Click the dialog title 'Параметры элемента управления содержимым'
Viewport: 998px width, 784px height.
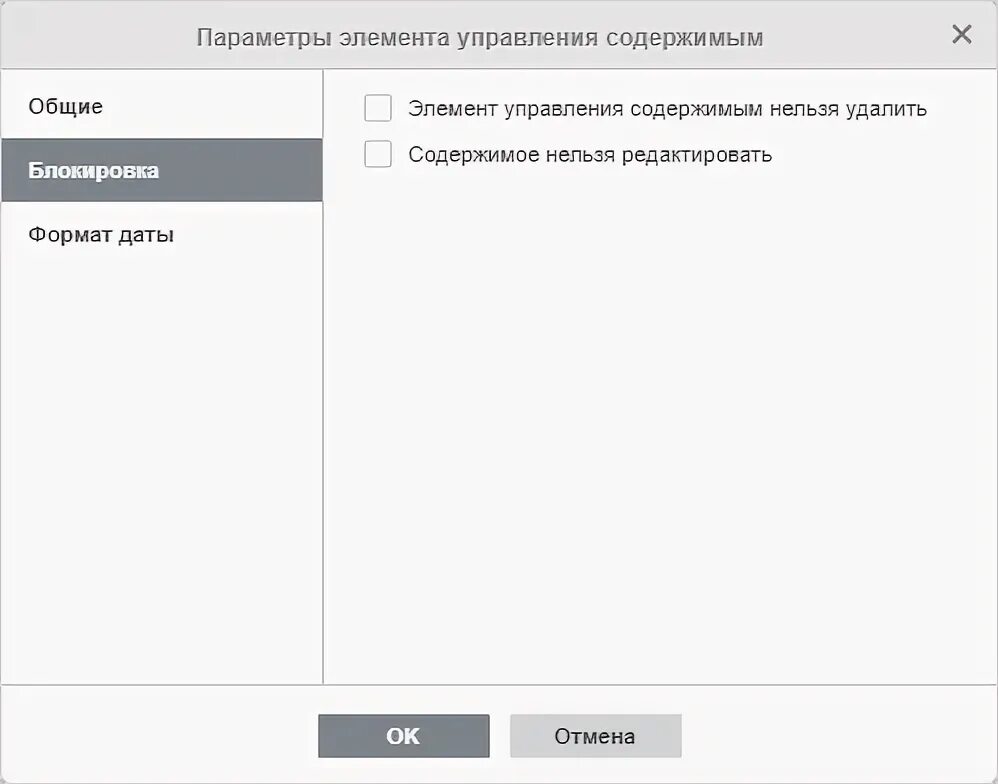tap(479, 38)
